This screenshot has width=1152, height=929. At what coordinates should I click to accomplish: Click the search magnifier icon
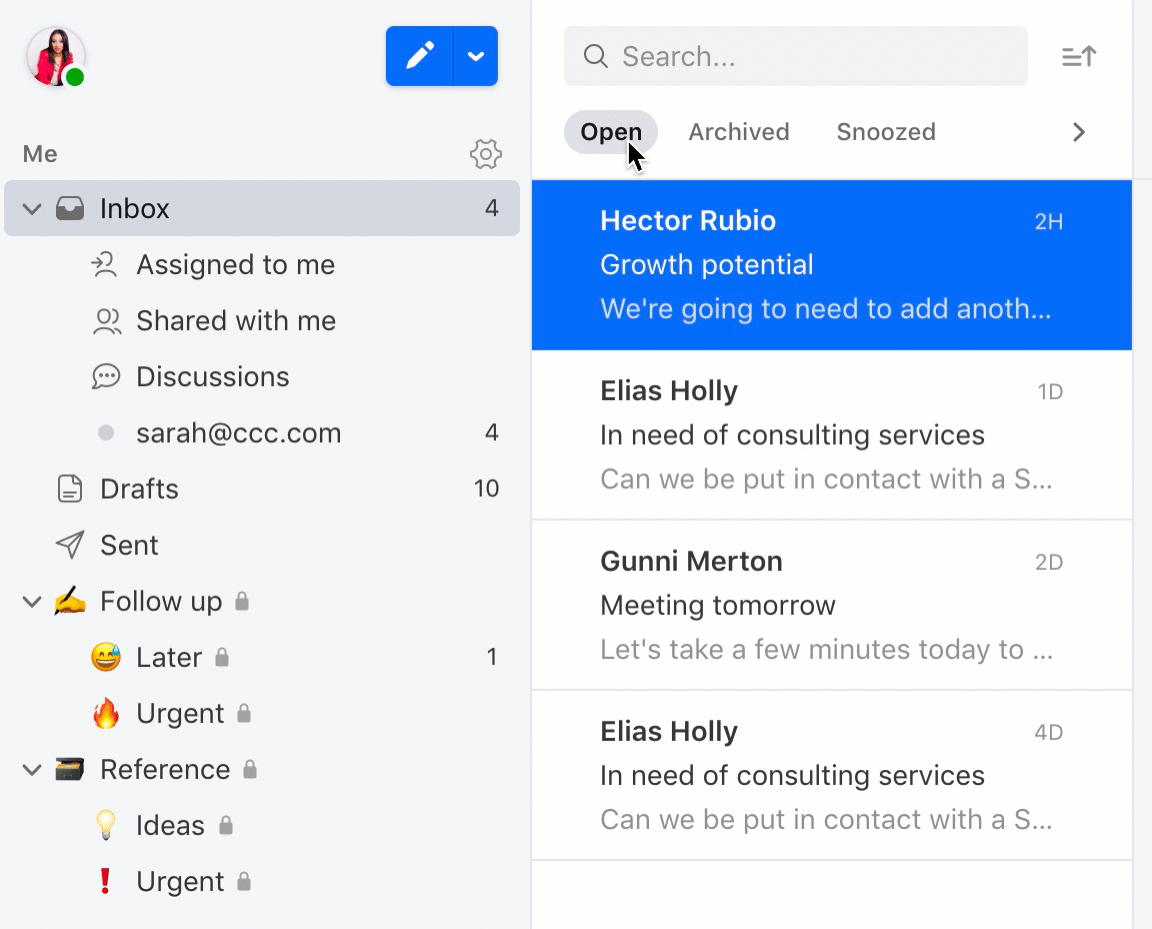[595, 56]
